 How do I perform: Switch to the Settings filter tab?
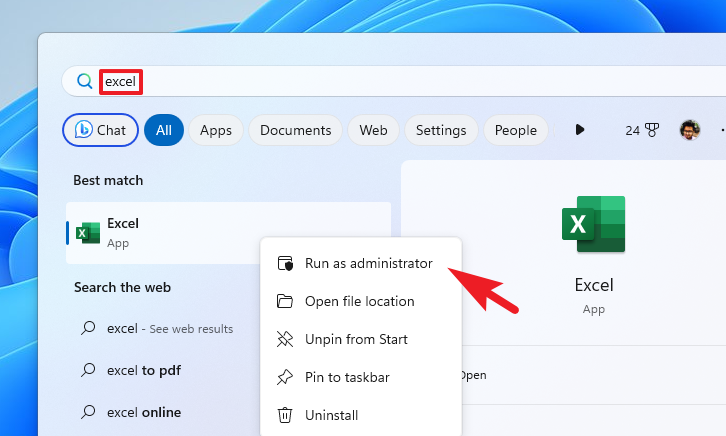pos(441,130)
